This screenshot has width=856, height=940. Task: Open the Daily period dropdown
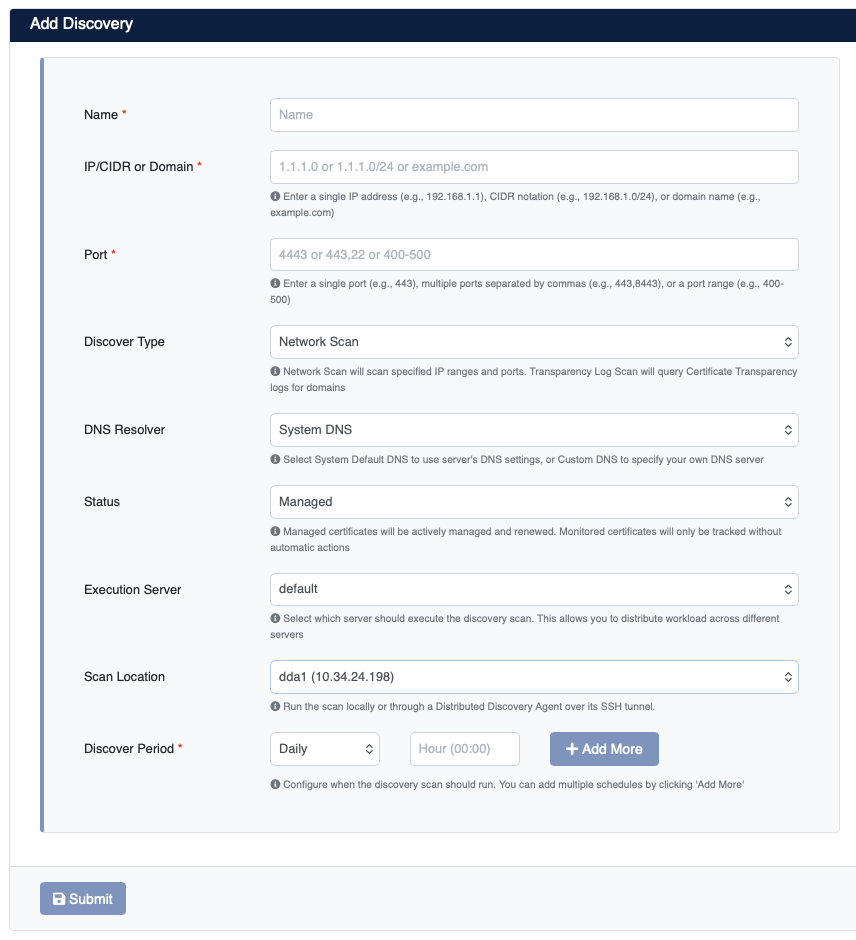325,749
